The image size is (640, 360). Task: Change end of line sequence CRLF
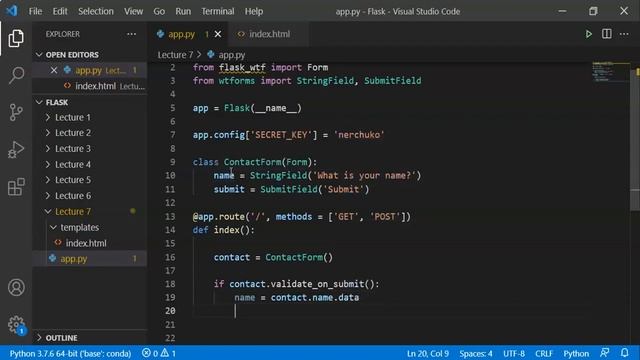point(544,353)
